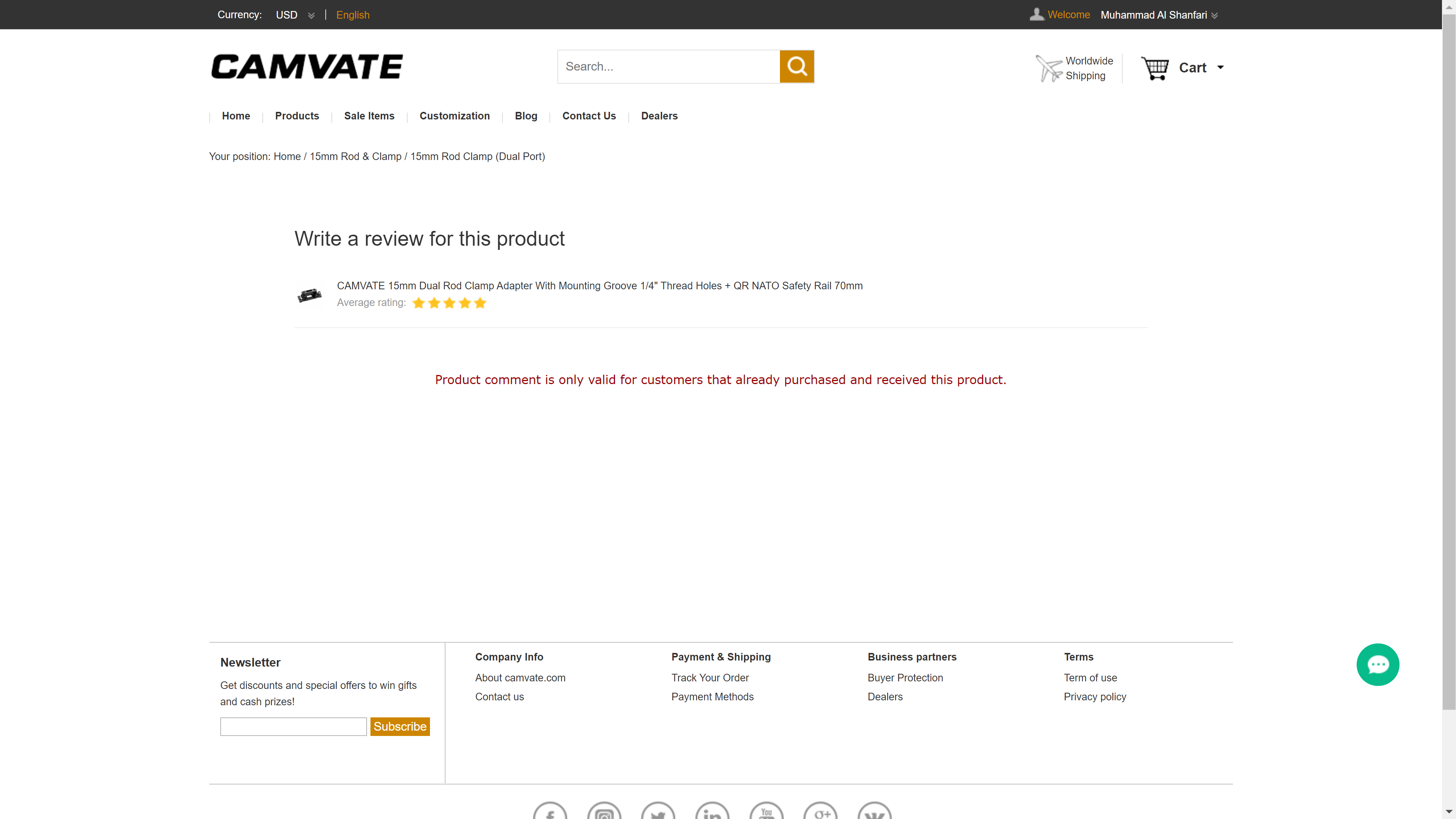Click the Write a review heading
1456x819 pixels.
tap(430, 238)
